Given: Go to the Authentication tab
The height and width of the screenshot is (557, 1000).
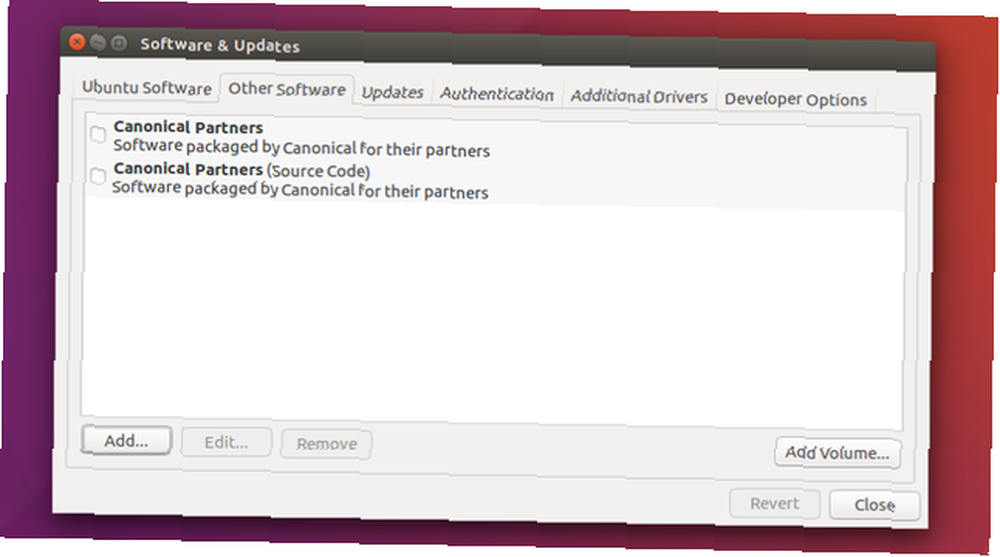Looking at the screenshot, I should tap(497, 94).
